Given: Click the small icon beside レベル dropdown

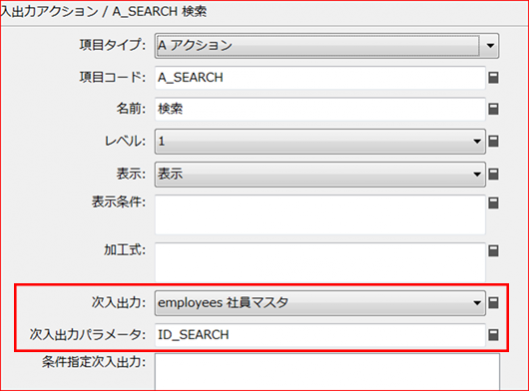Looking at the screenshot, I should point(493,141).
